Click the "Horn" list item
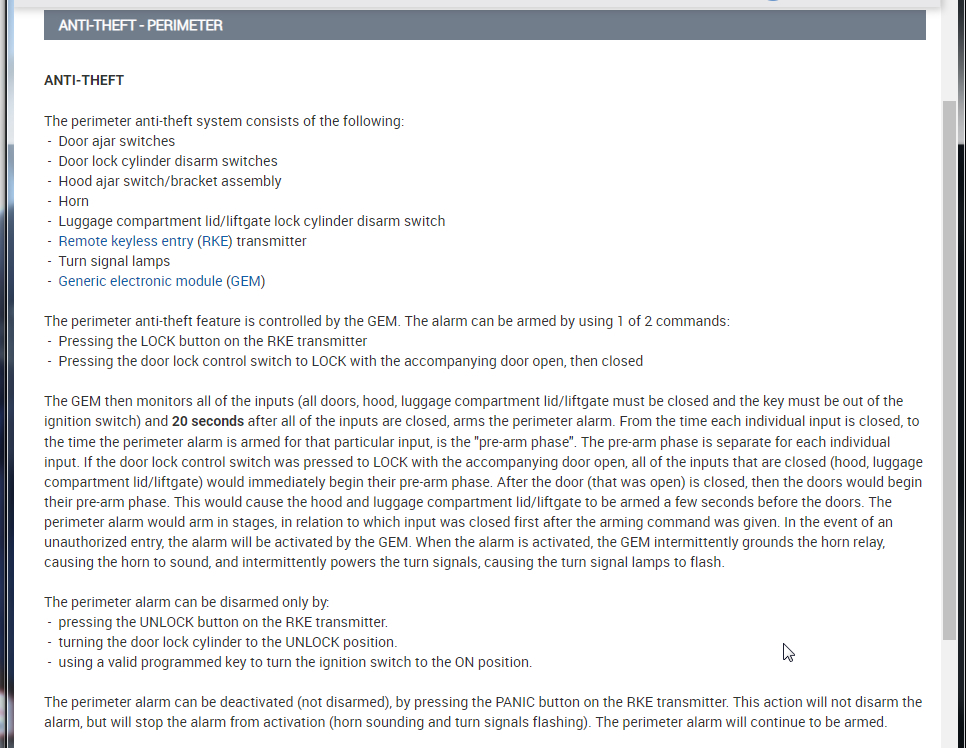Screen dimensions: 966x748 (x=73, y=201)
